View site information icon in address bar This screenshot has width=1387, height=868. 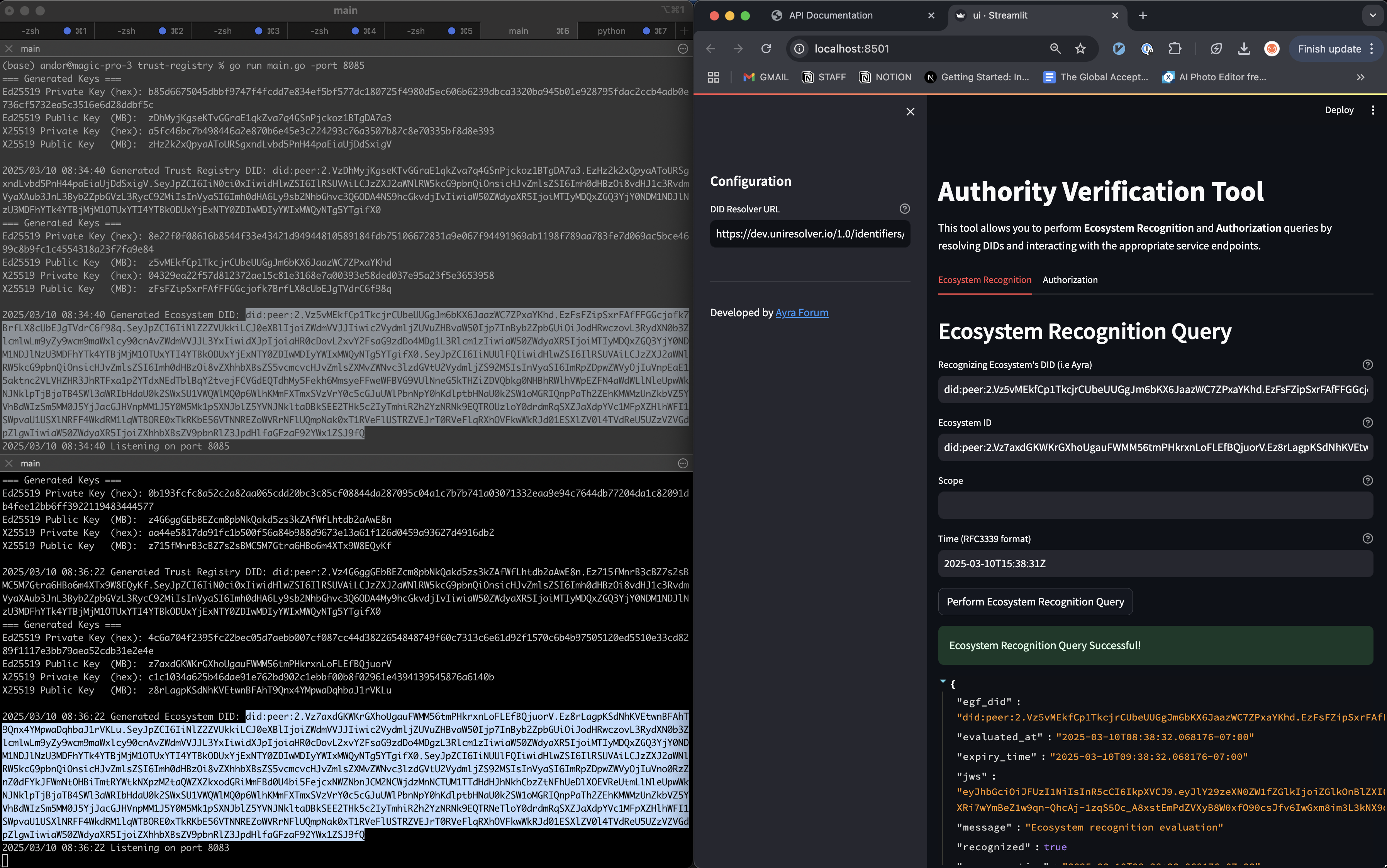[x=799, y=49]
